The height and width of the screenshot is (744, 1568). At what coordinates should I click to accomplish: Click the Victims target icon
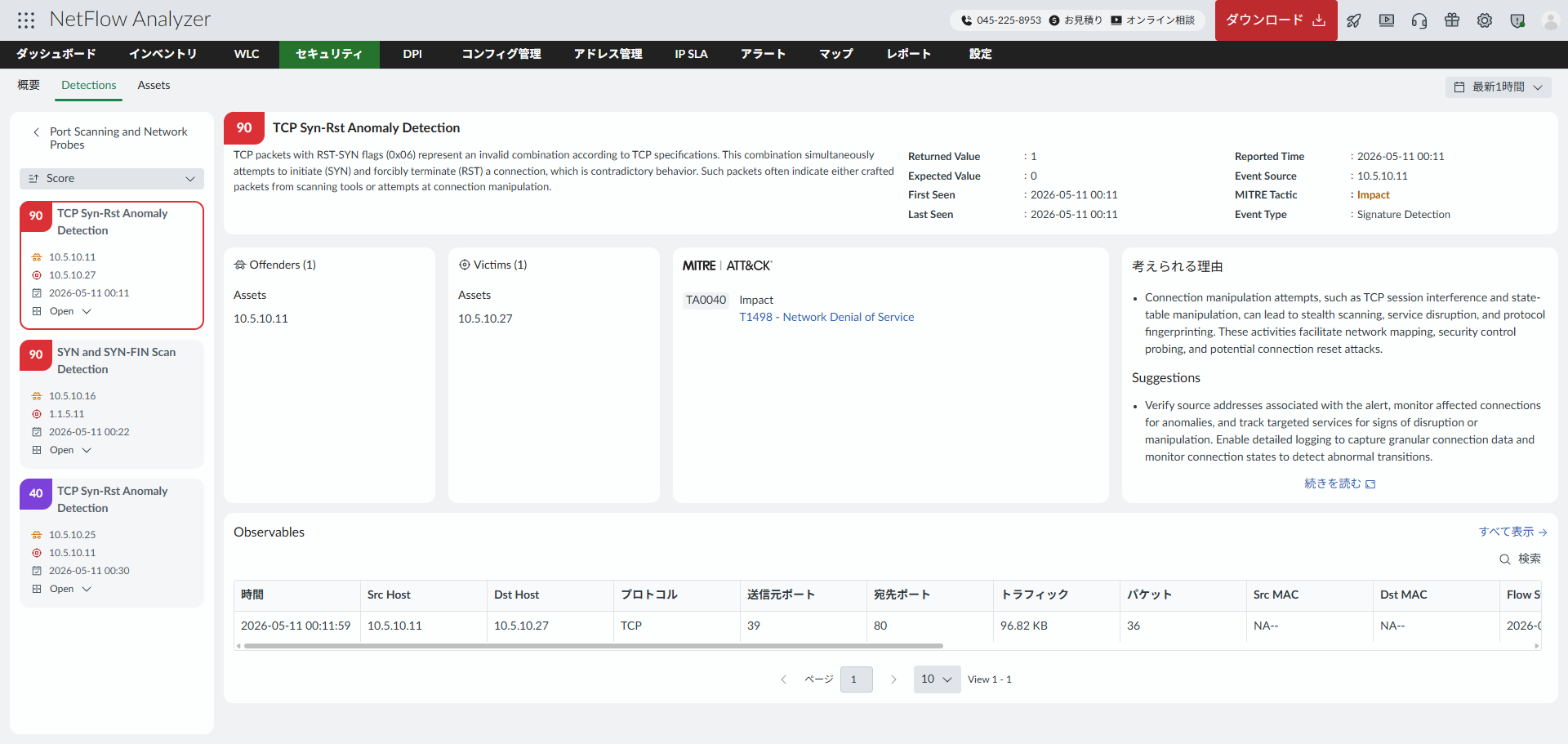coord(465,265)
